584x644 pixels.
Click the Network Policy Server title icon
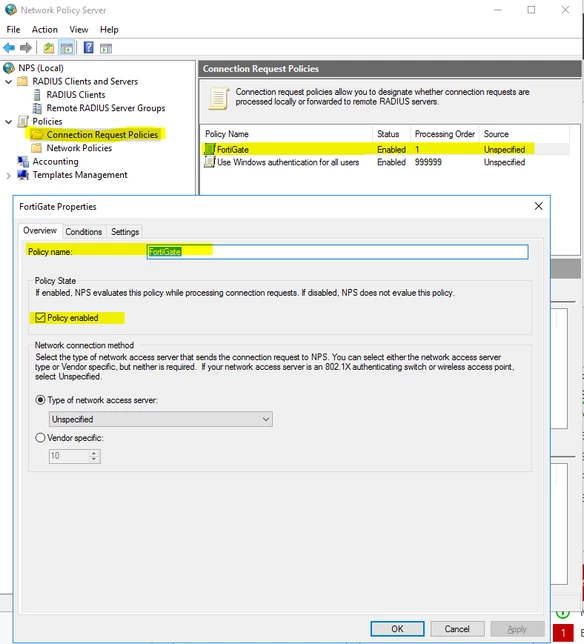tap(11, 10)
